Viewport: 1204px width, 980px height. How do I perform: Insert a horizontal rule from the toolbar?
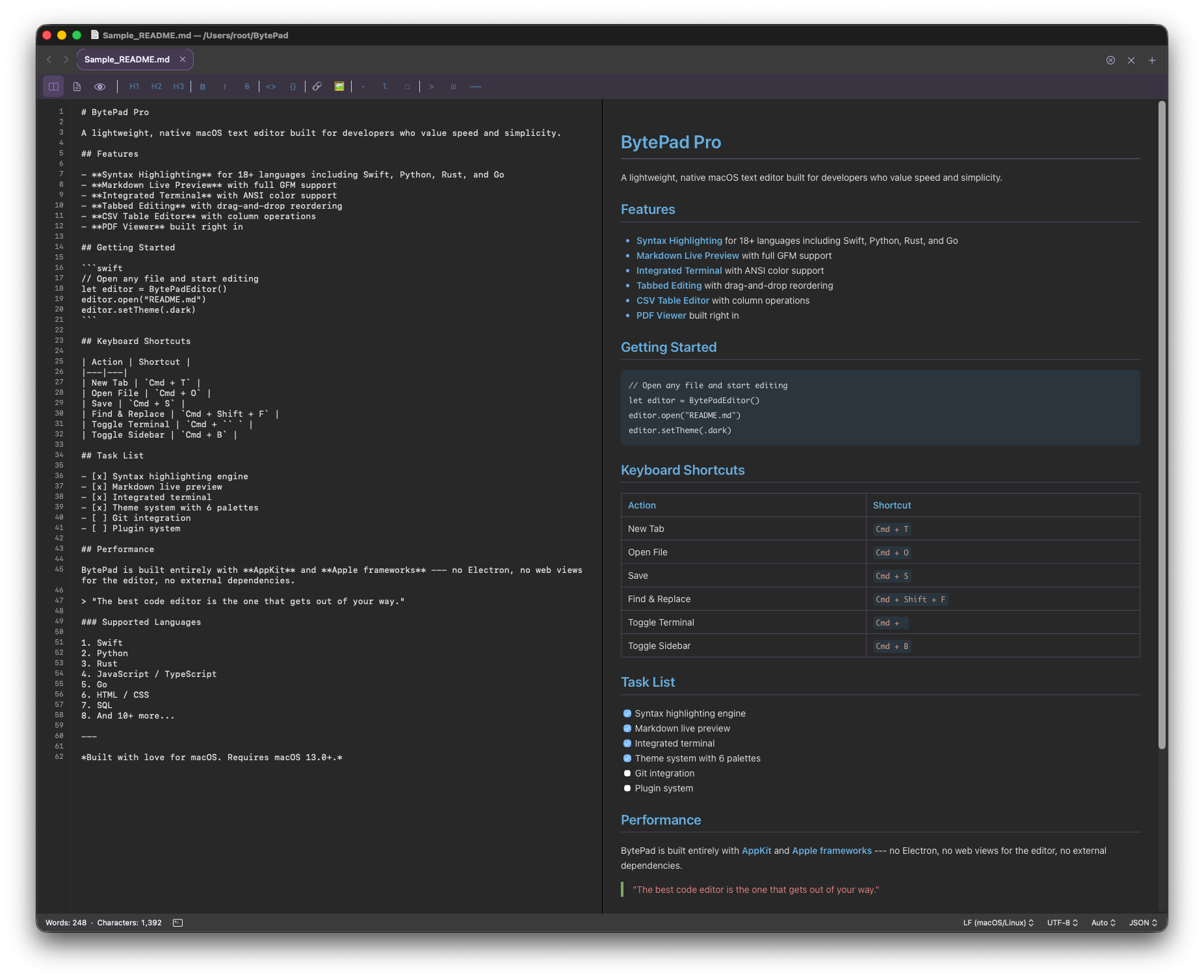pos(476,86)
